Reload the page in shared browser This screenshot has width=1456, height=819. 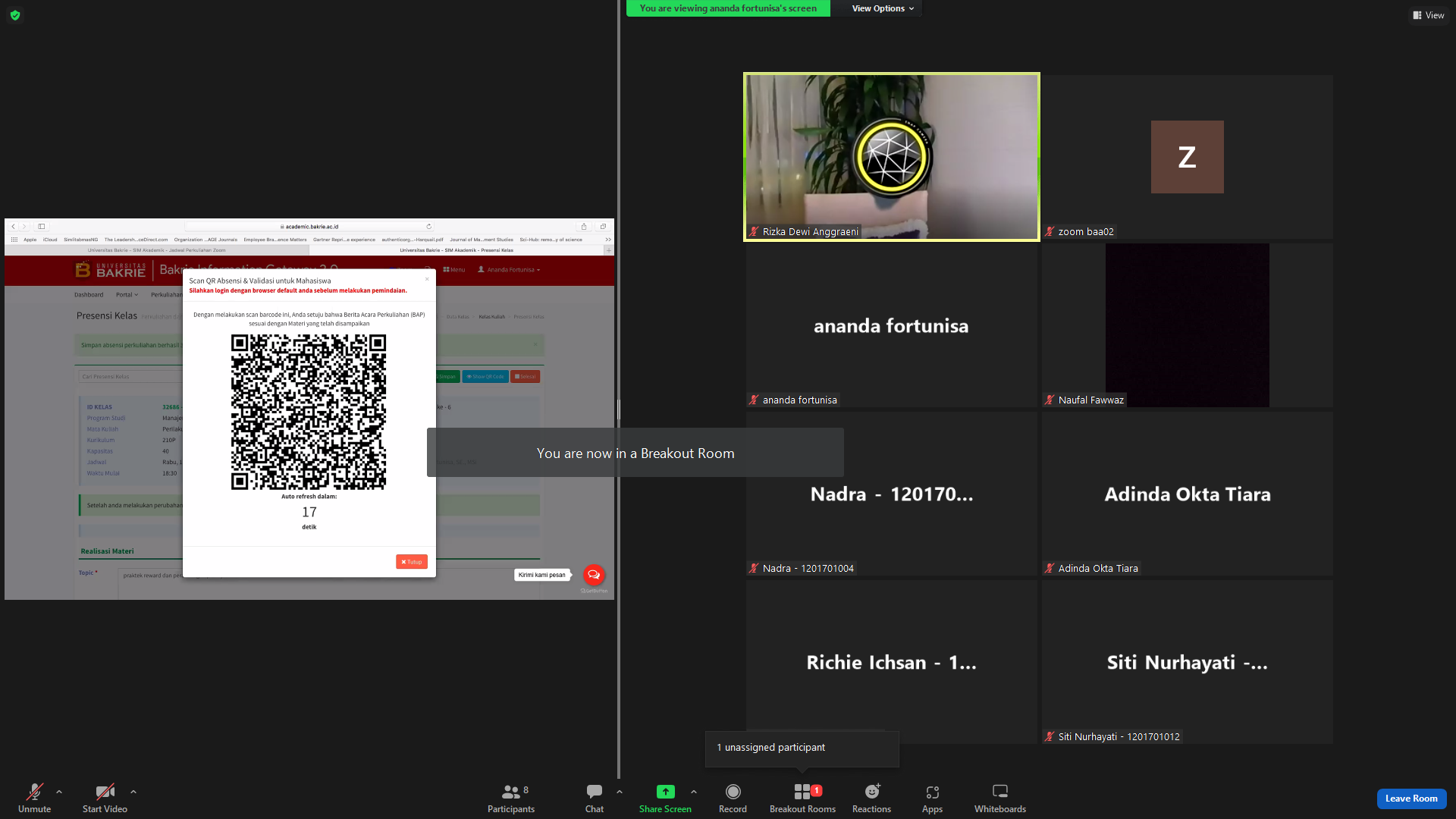pos(429,226)
